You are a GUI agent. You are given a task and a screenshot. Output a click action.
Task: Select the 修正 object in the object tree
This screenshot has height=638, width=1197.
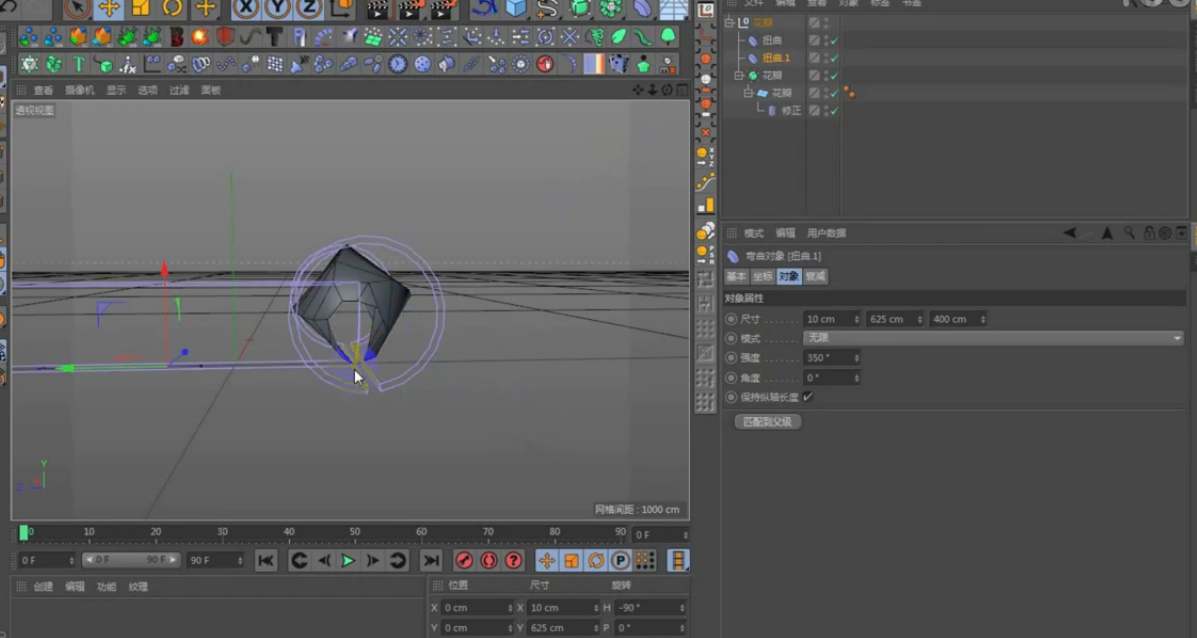click(x=791, y=111)
